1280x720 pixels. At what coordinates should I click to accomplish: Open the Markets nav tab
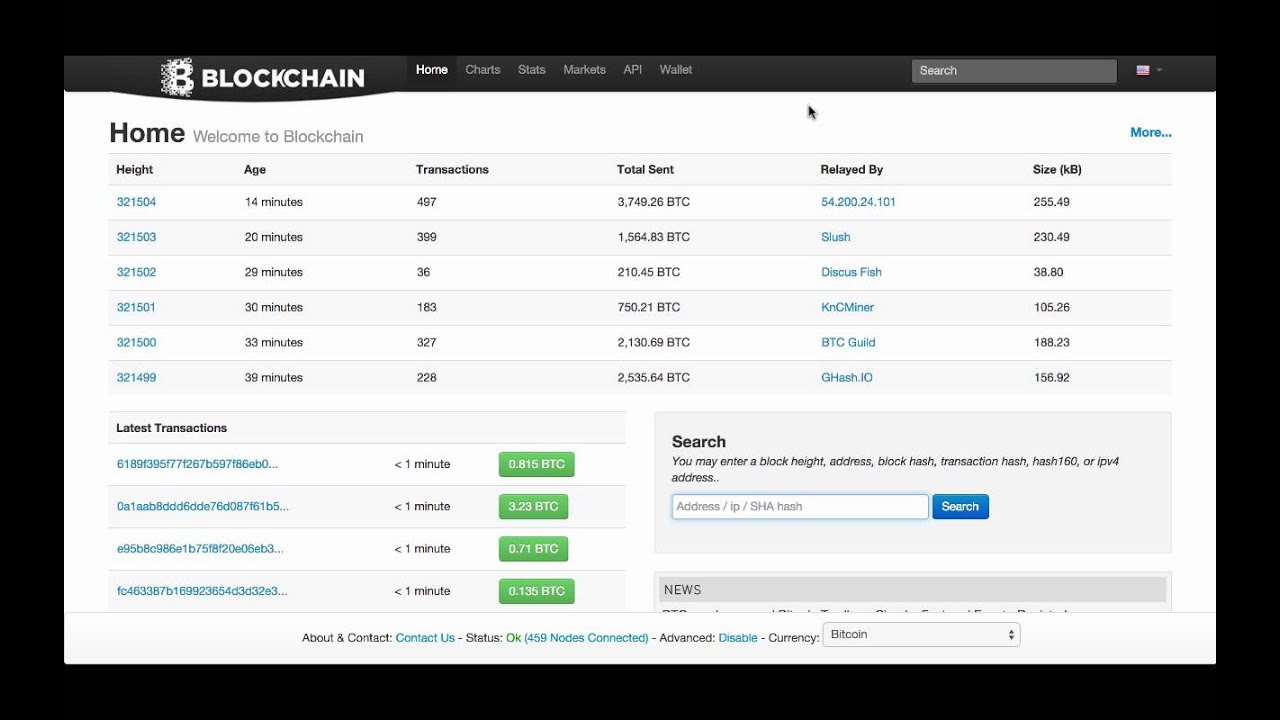pos(584,70)
